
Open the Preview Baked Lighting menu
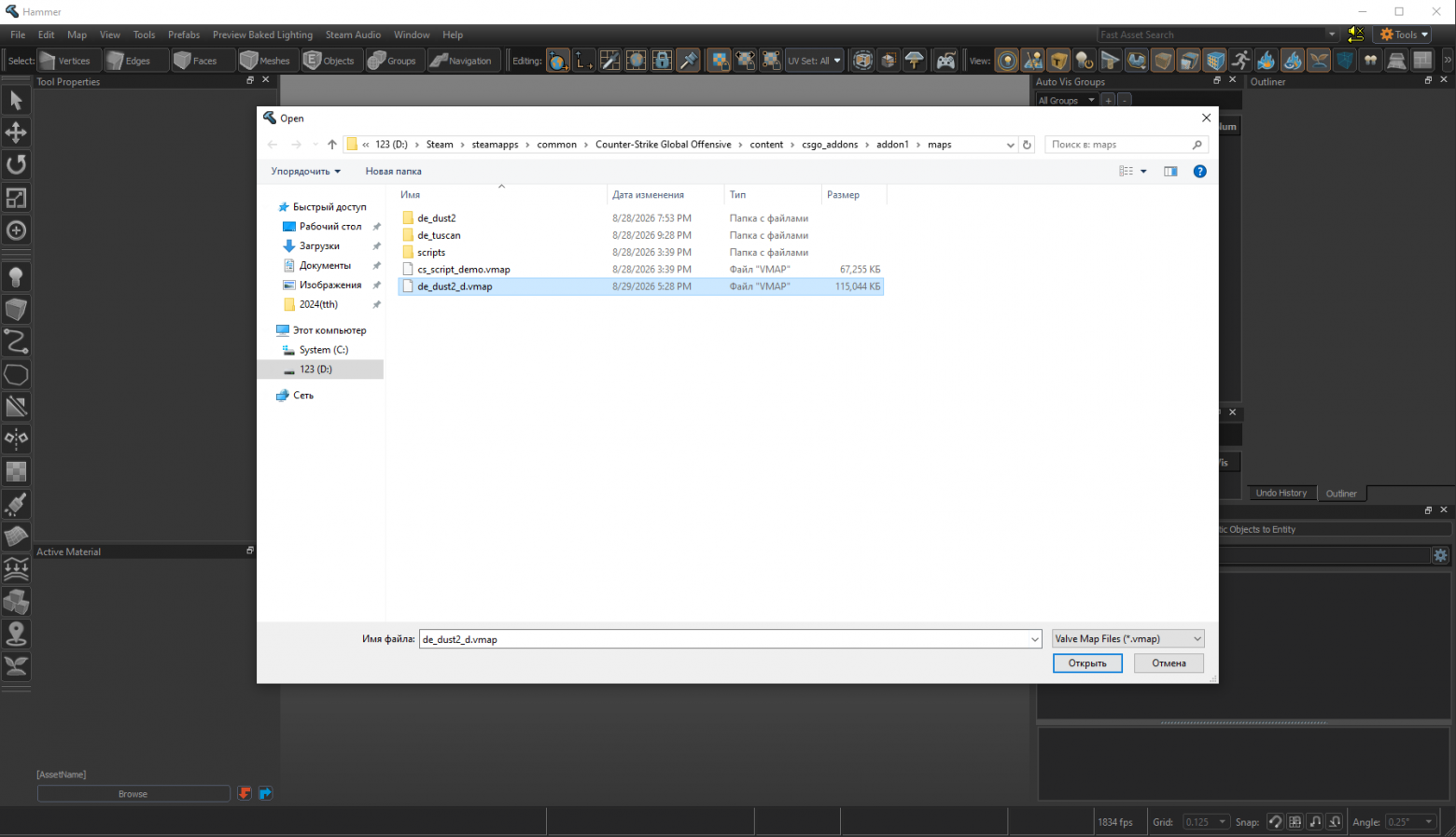click(x=262, y=35)
